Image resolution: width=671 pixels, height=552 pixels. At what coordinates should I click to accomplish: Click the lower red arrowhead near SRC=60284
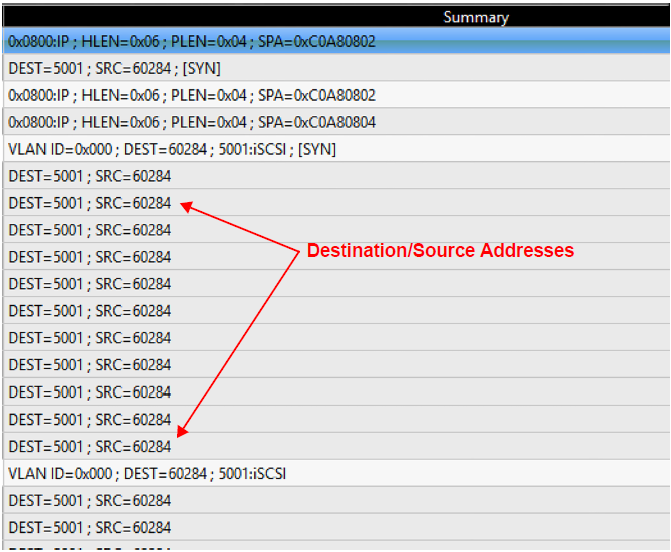[x=183, y=432]
